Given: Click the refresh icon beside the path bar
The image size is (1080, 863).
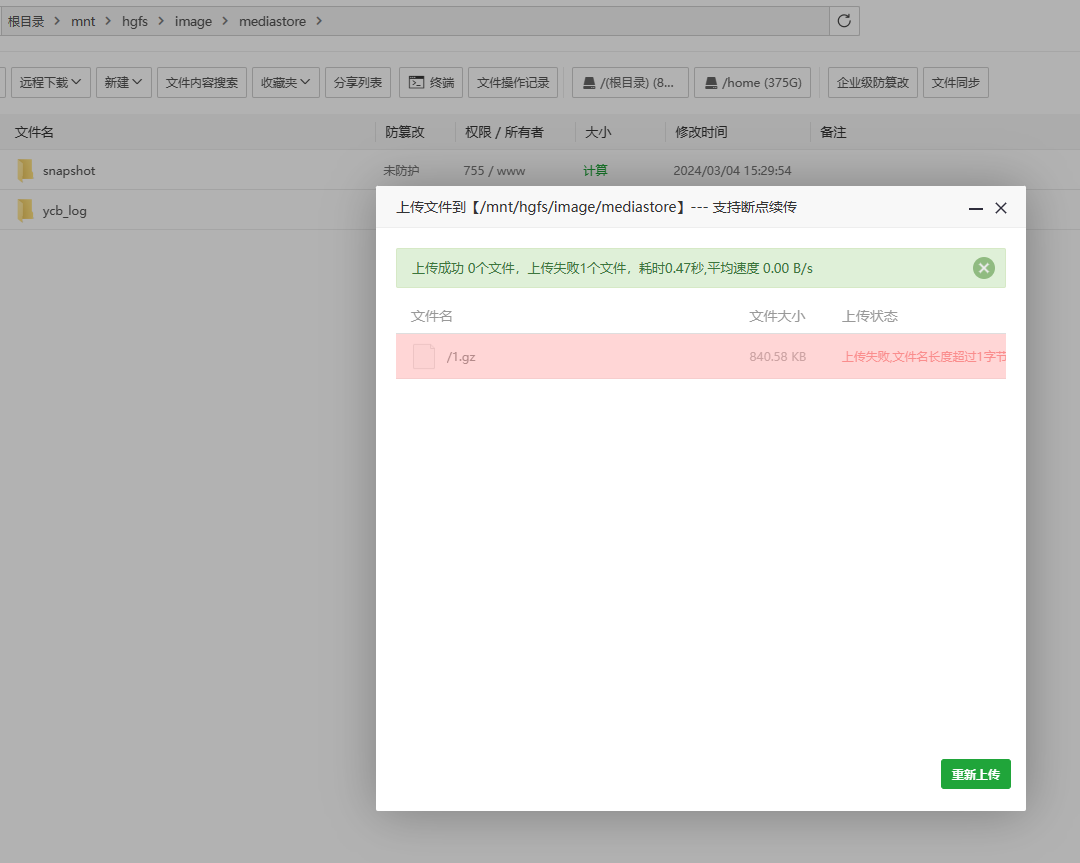Looking at the screenshot, I should point(844,21).
